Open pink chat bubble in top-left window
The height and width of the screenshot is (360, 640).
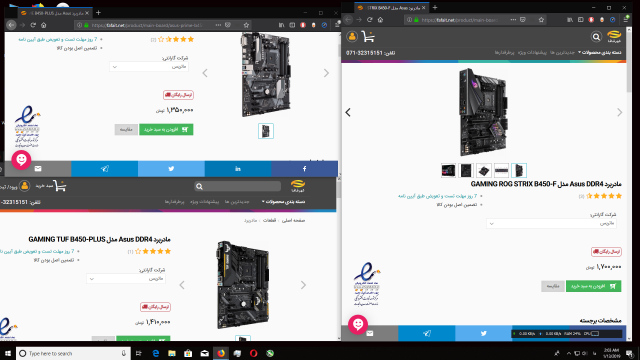[21, 160]
